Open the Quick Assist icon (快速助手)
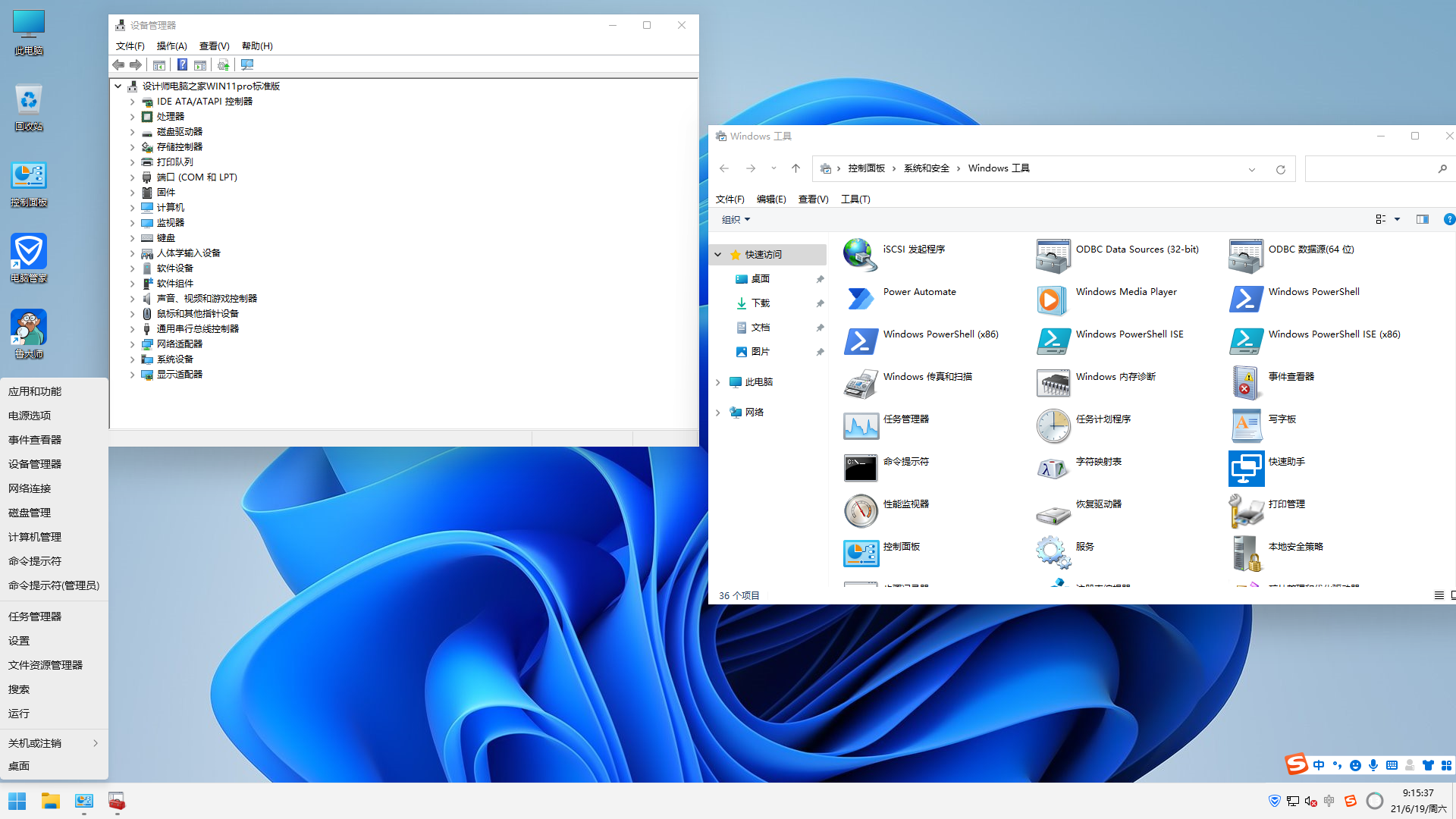The image size is (1456, 819). (1245, 469)
